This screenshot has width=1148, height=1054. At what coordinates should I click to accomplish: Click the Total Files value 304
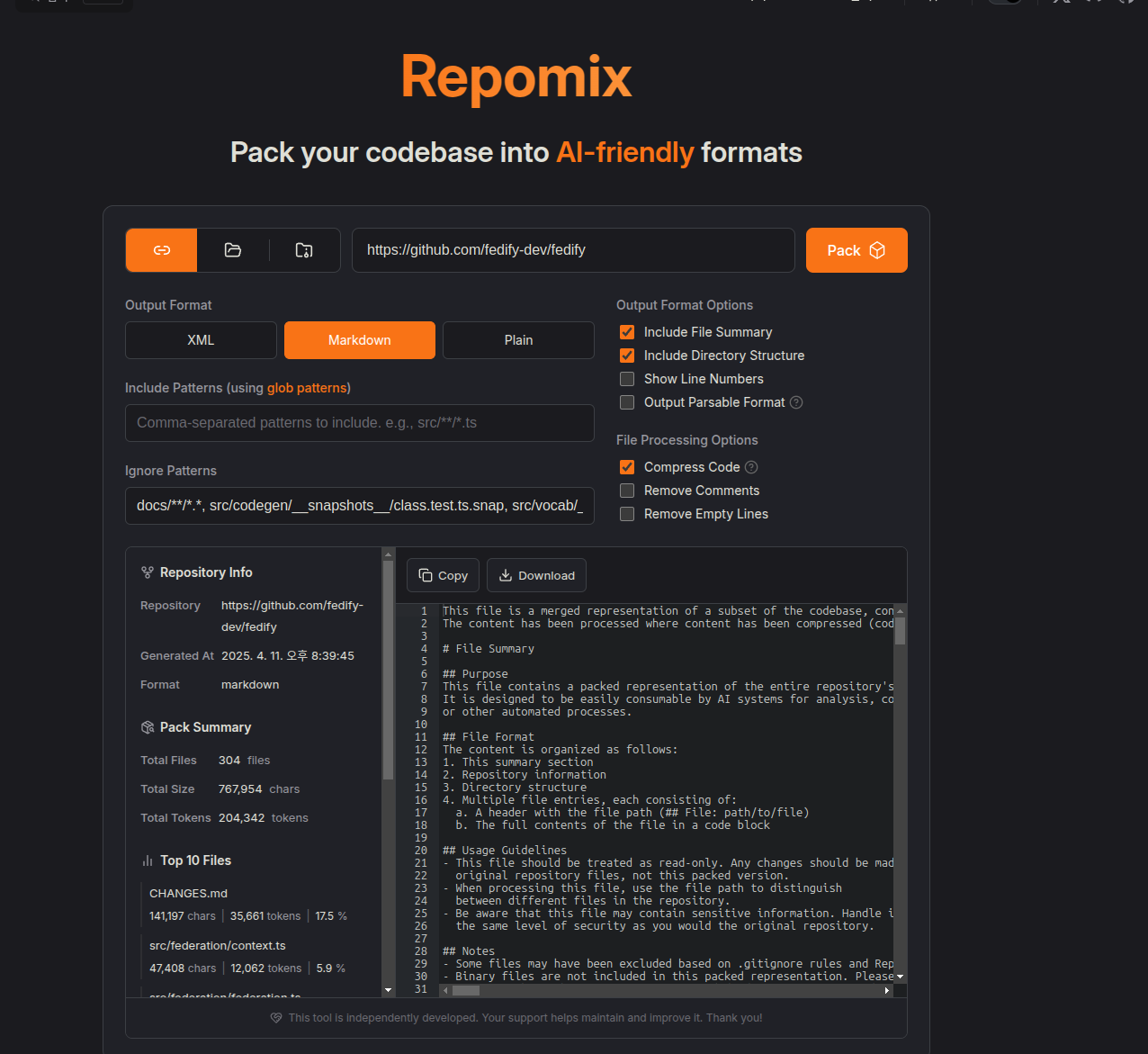coord(229,761)
